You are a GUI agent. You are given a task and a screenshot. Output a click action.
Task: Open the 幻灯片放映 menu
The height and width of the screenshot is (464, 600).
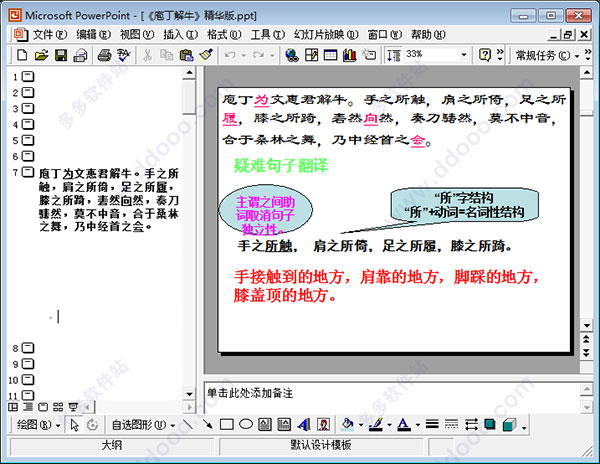326,35
